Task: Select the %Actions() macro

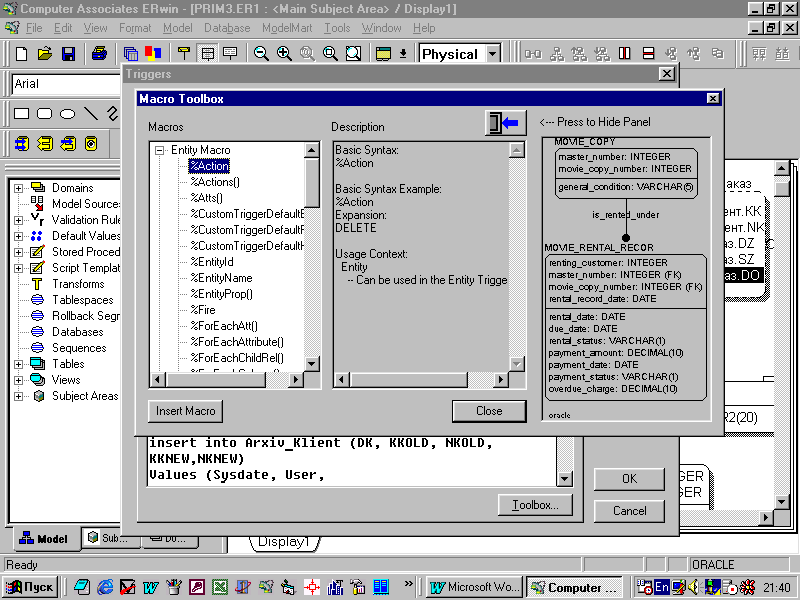Action: pyautogui.click(x=215, y=182)
